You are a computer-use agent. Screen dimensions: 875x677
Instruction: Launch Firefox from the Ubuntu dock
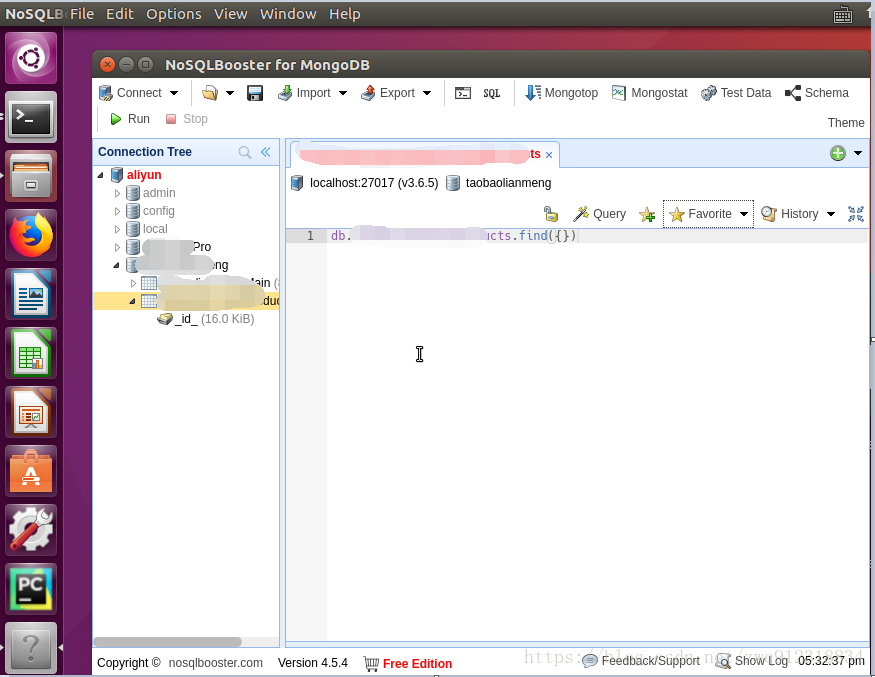click(31, 236)
